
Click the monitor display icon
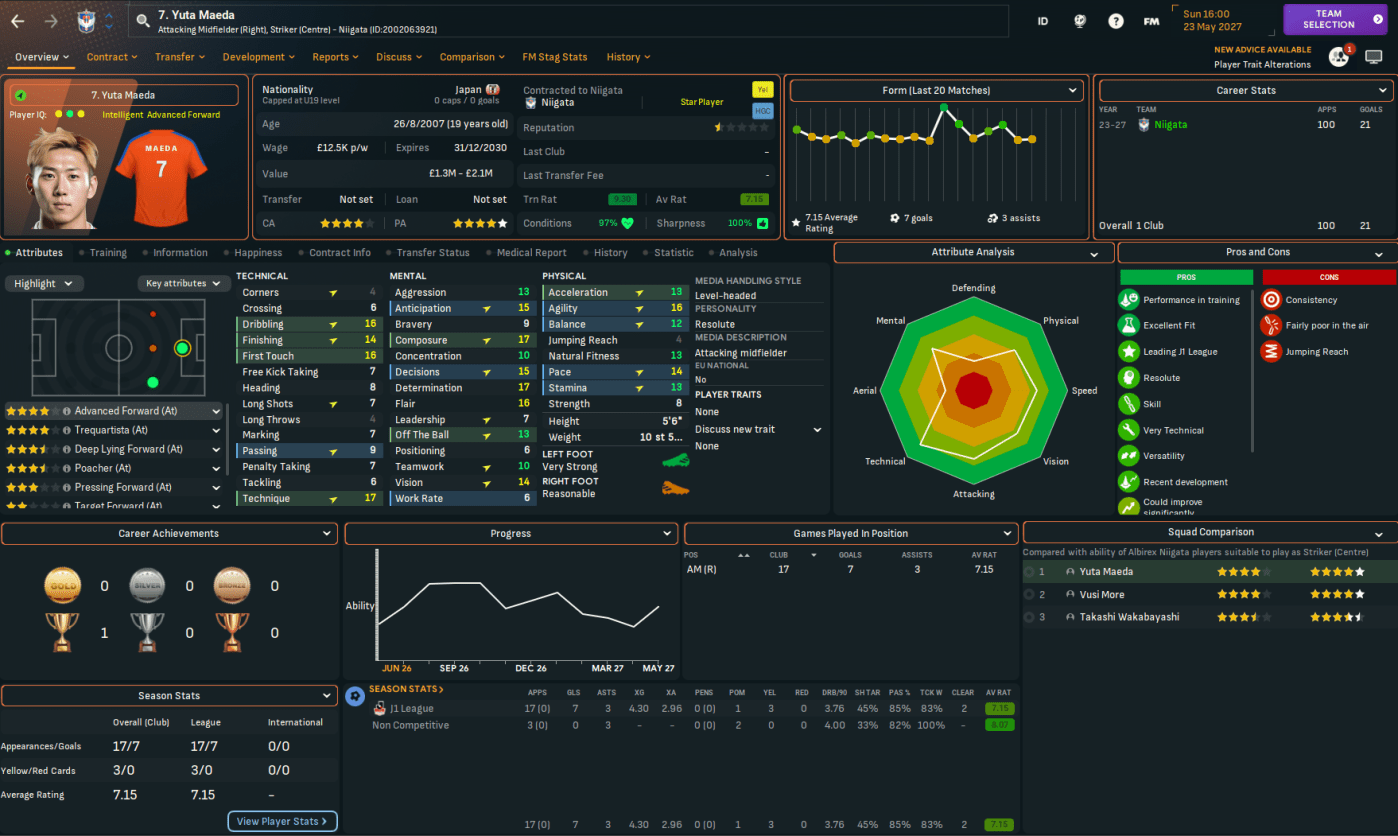[1373, 57]
